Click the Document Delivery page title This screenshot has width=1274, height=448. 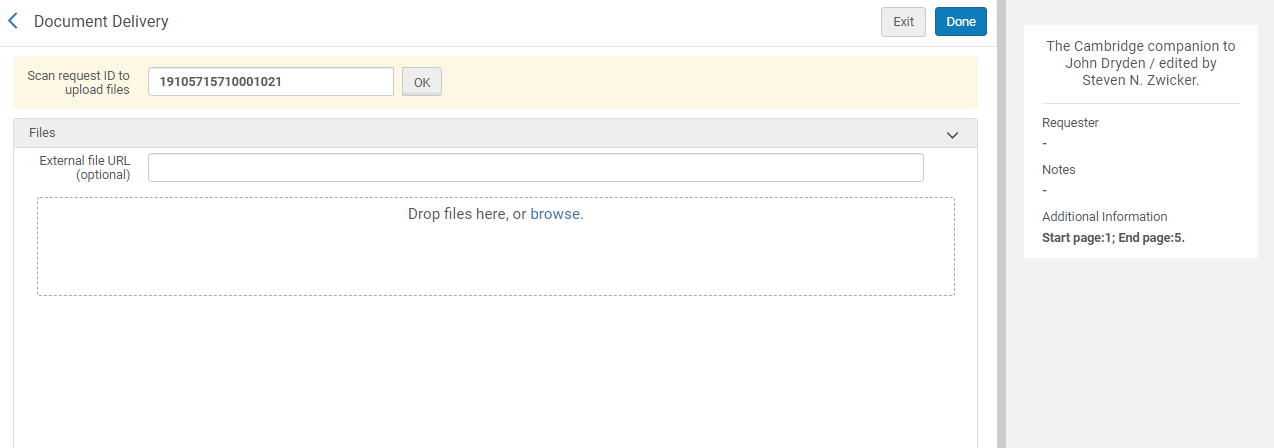(x=101, y=21)
